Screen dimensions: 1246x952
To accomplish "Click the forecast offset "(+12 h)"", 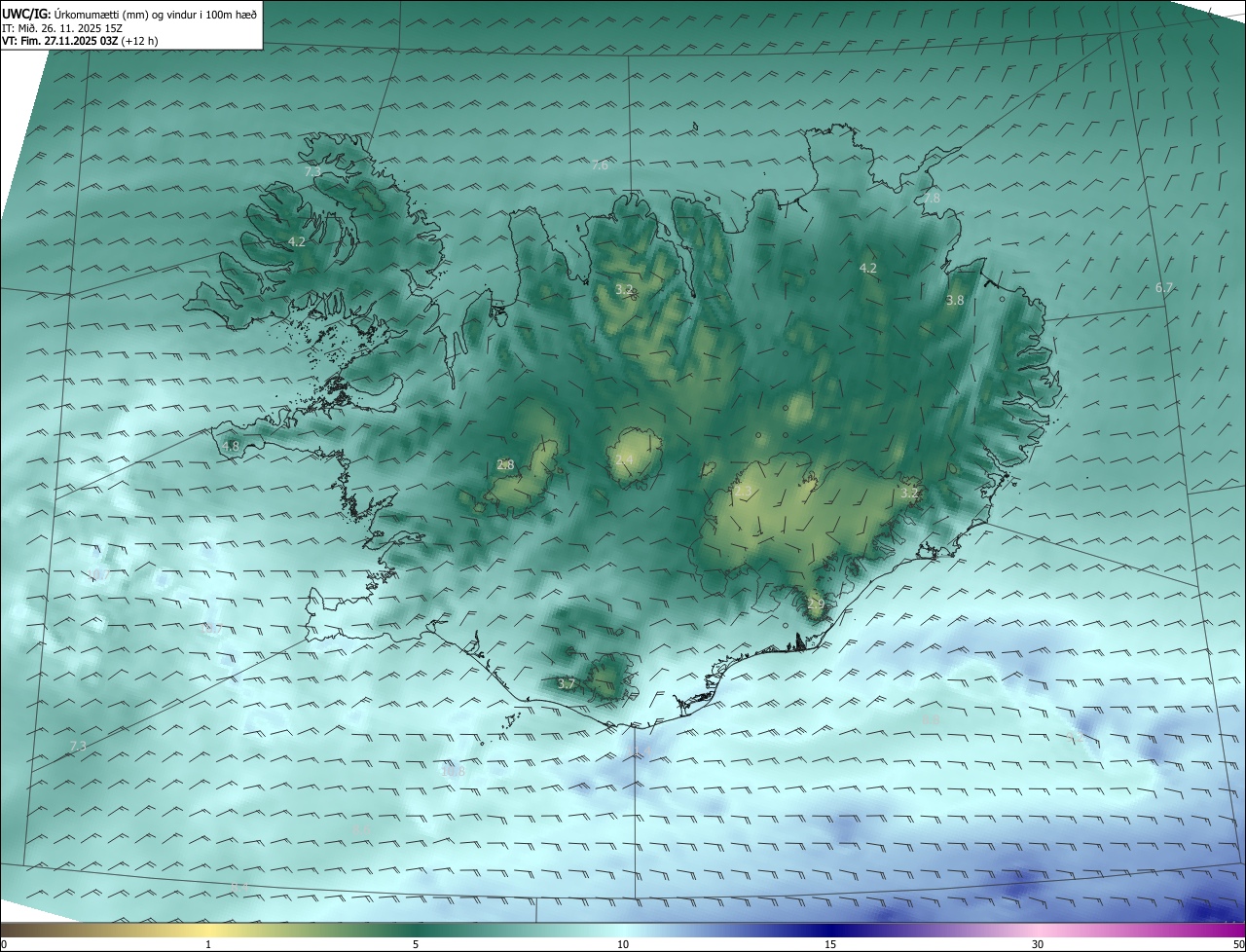I will (140, 41).
